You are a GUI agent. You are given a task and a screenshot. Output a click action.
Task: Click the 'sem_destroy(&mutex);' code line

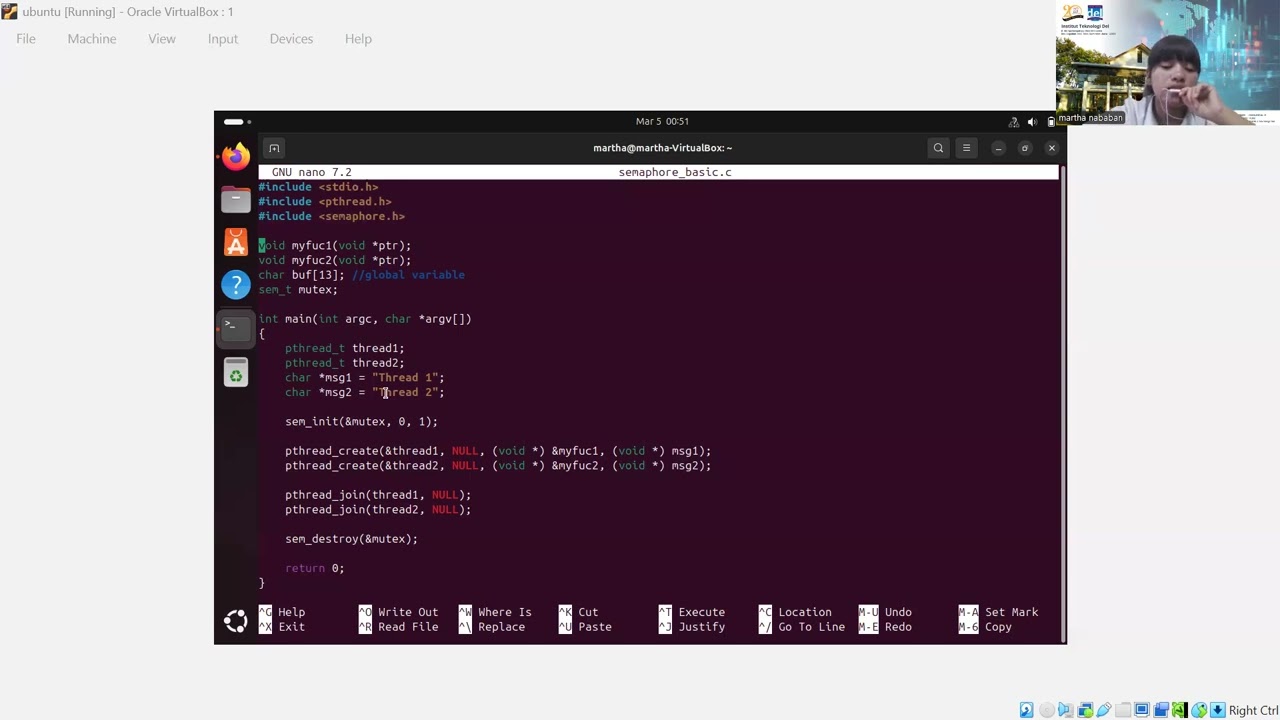[x=351, y=539]
